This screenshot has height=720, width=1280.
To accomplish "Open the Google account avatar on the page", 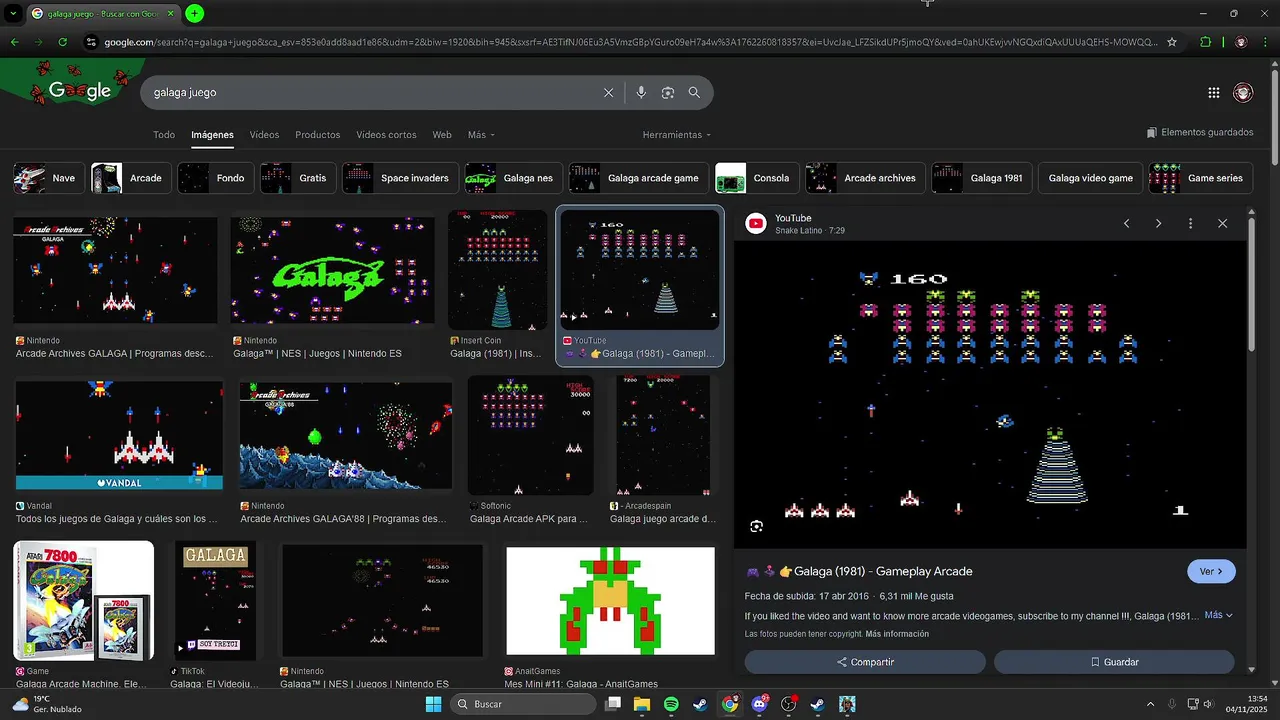I will (x=1243, y=93).
